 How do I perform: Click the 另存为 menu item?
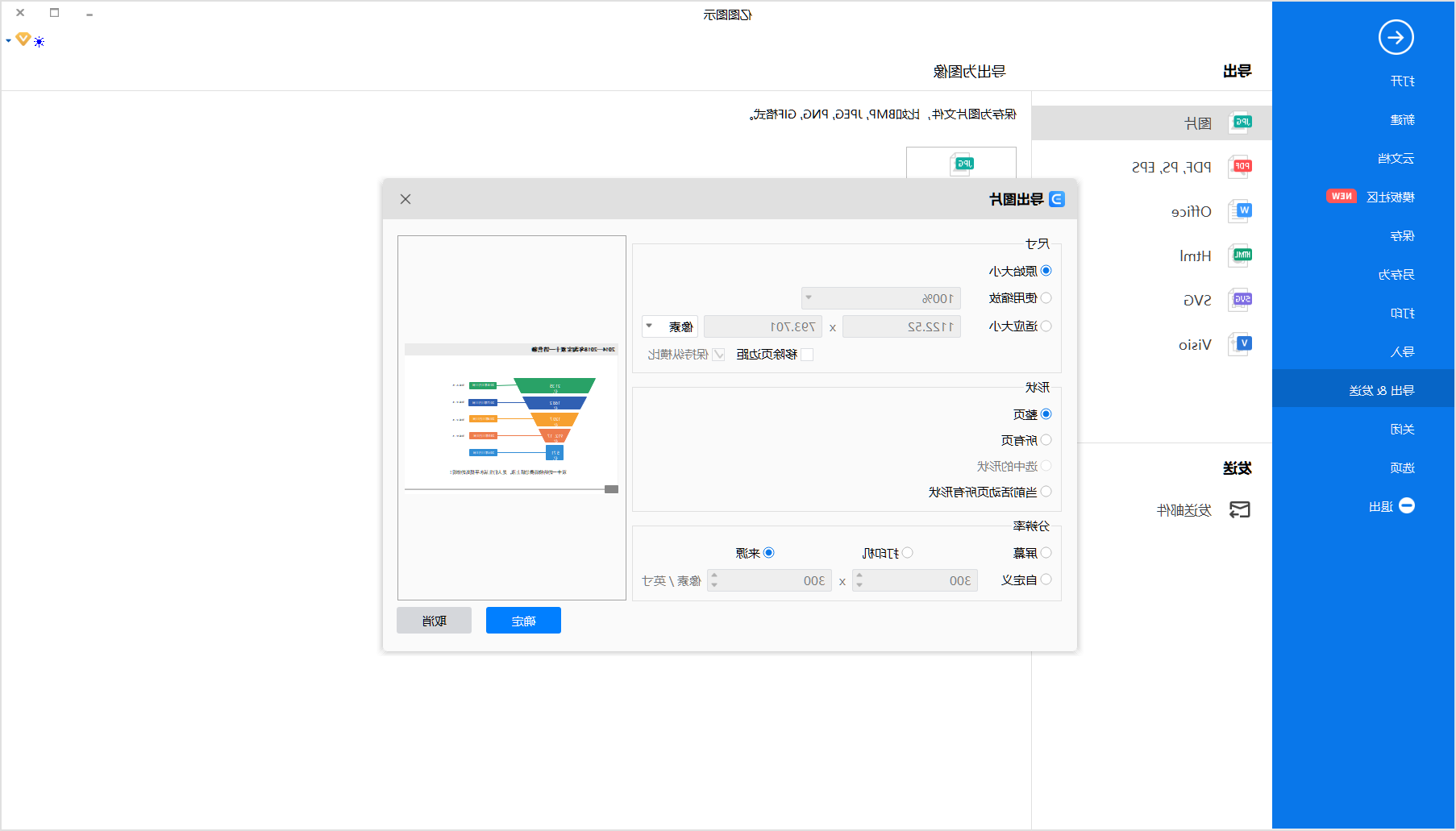[1396, 274]
